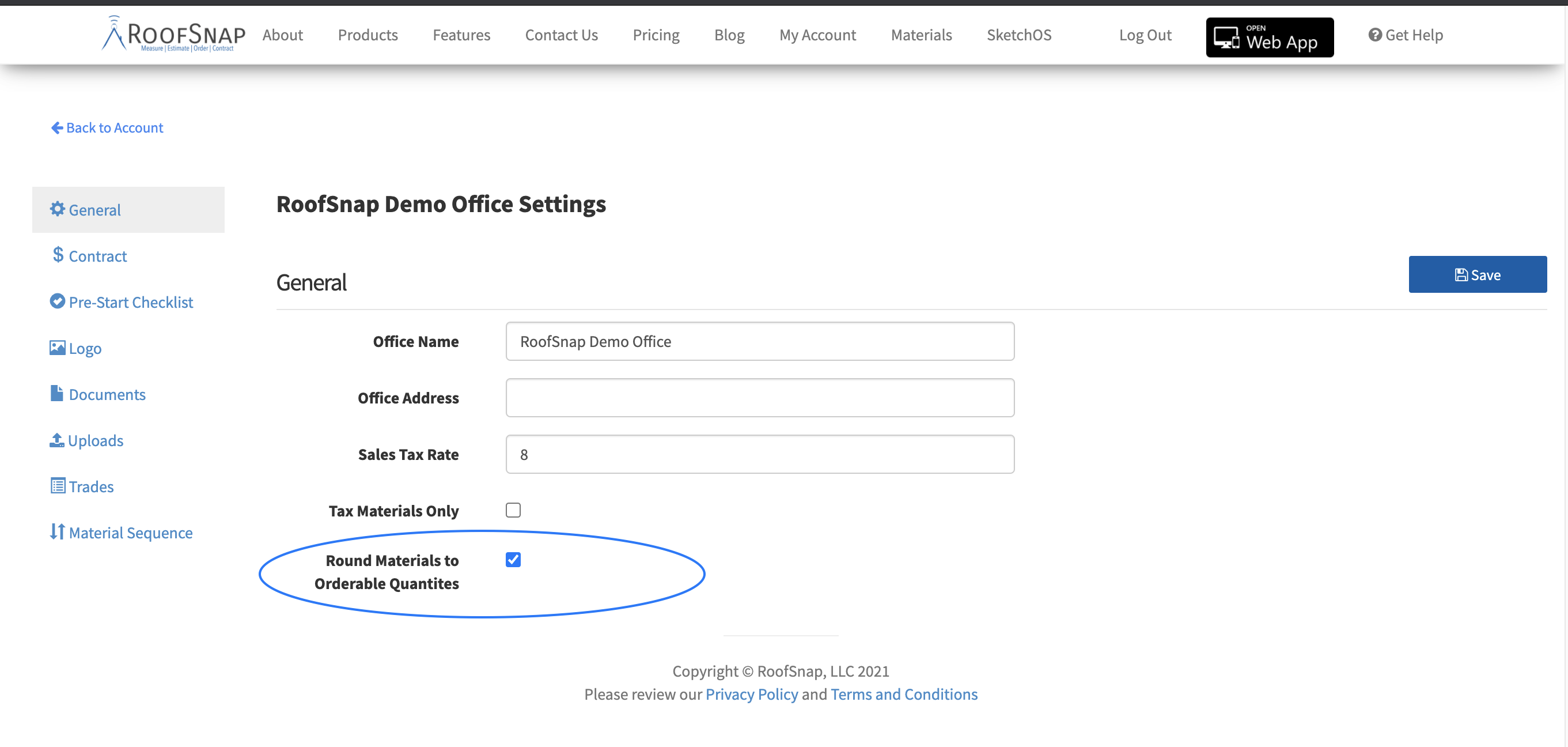
Task: Open SketchOS from navigation
Action: point(1019,35)
